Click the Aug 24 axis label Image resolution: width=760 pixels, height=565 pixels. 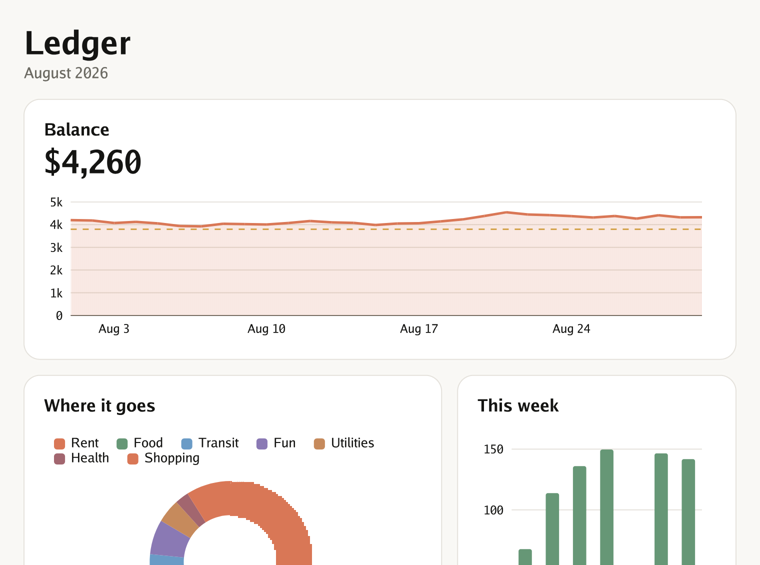571,329
